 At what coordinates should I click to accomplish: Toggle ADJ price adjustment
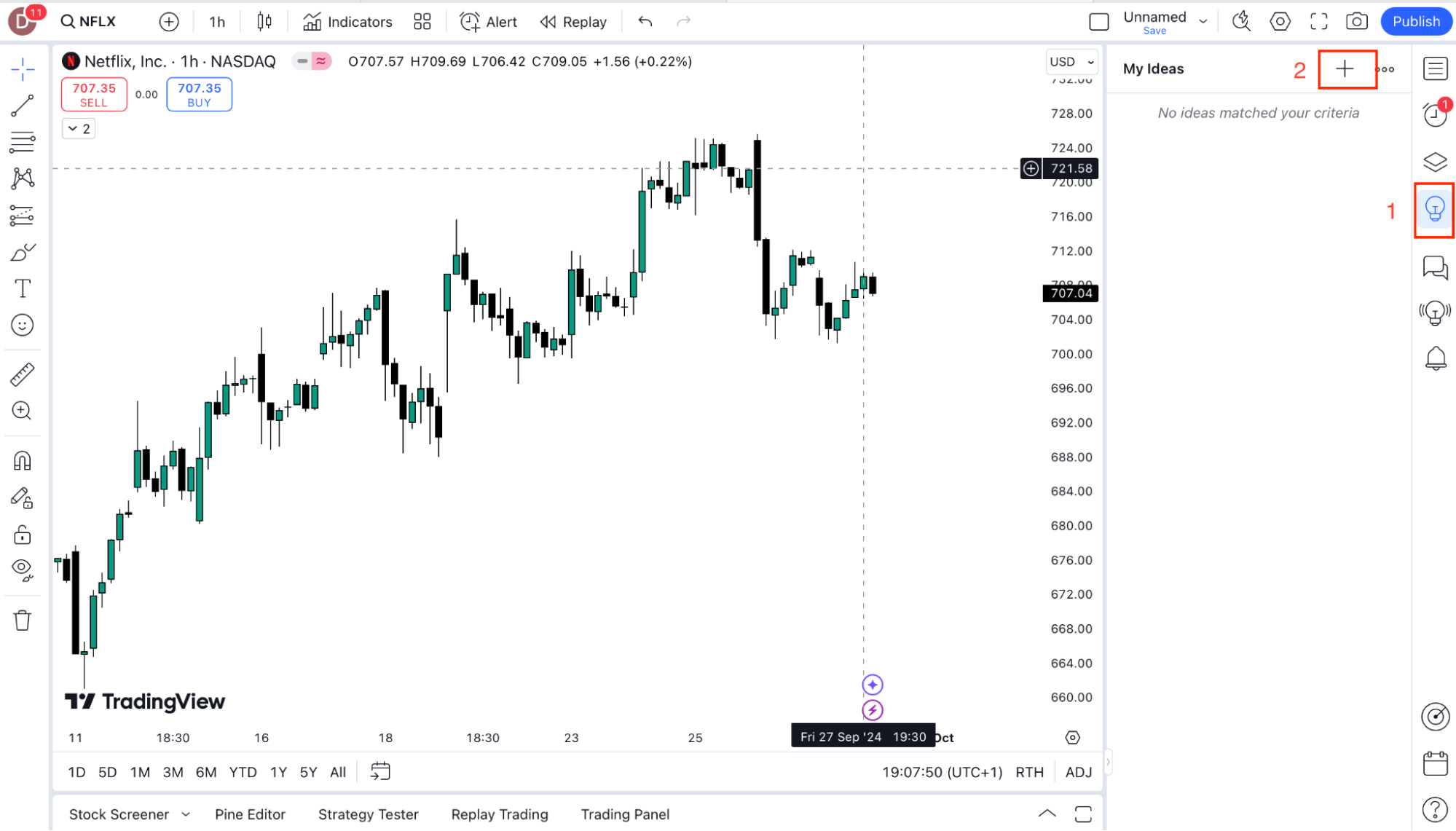coord(1079,772)
